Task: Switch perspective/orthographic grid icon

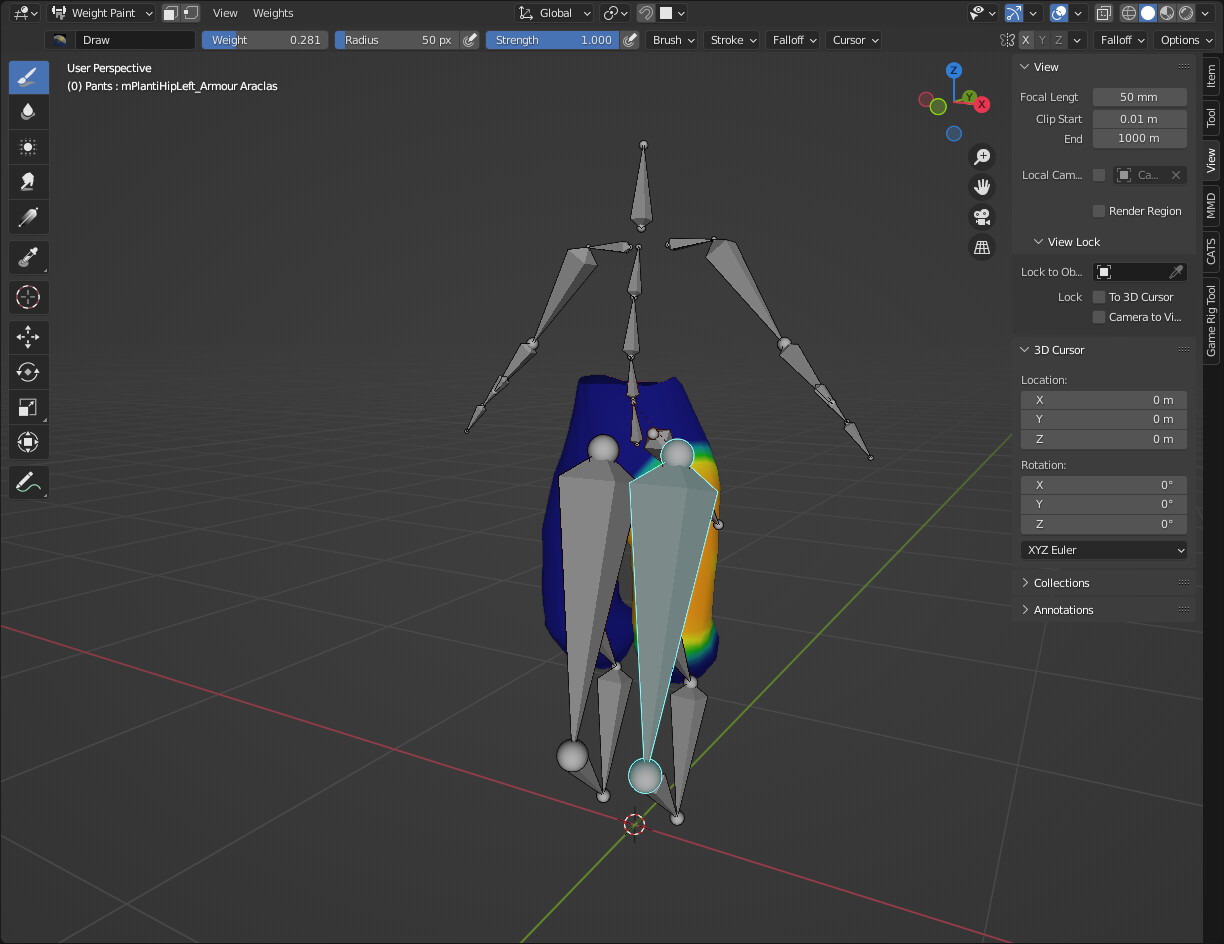Action: 982,247
